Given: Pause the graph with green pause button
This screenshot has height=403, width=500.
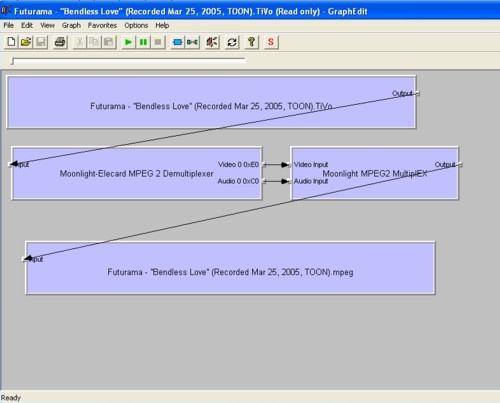Looking at the screenshot, I should click(x=143, y=42).
